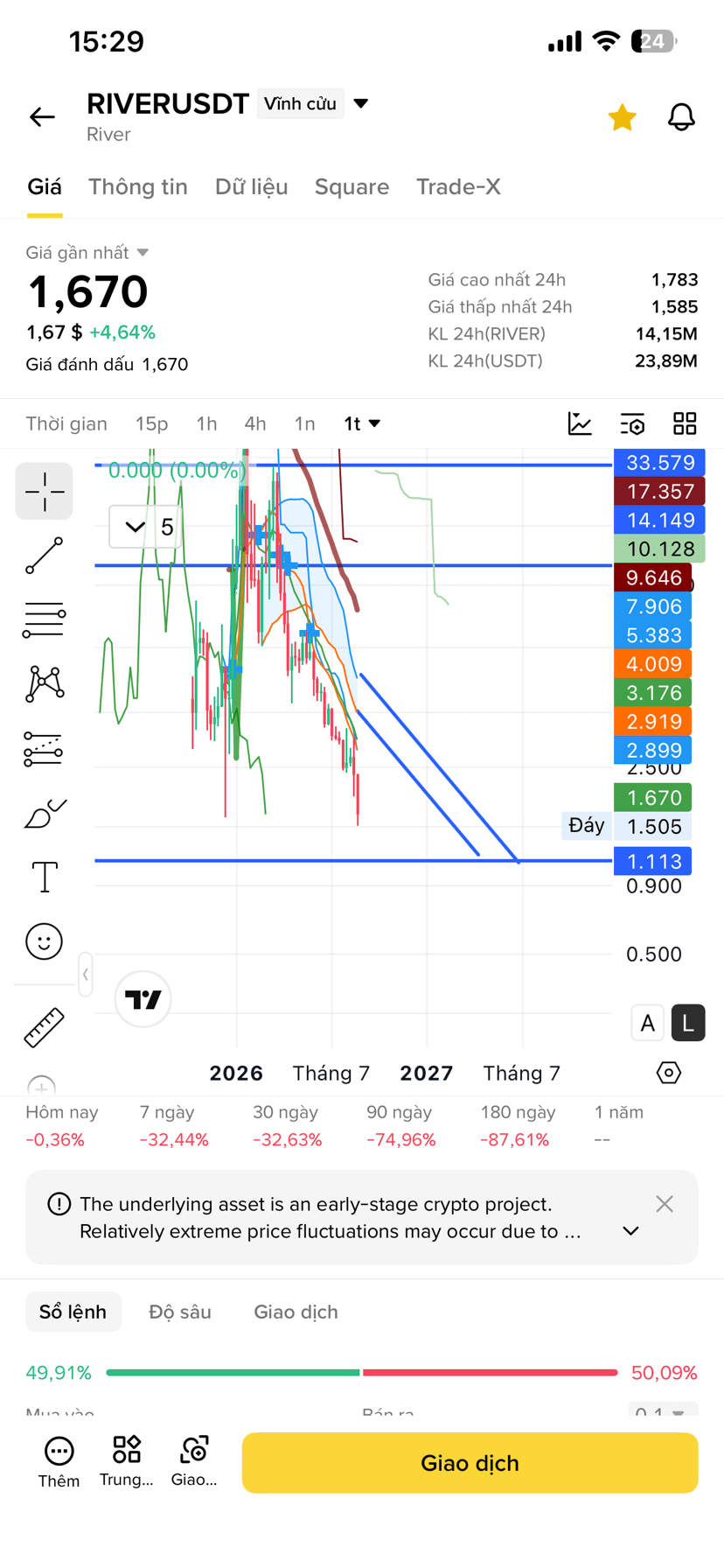The width and height of the screenshot is (724, 1568).
Task: Switch to the Sổ lệnh tab
Action: (x=73, y=1312)
